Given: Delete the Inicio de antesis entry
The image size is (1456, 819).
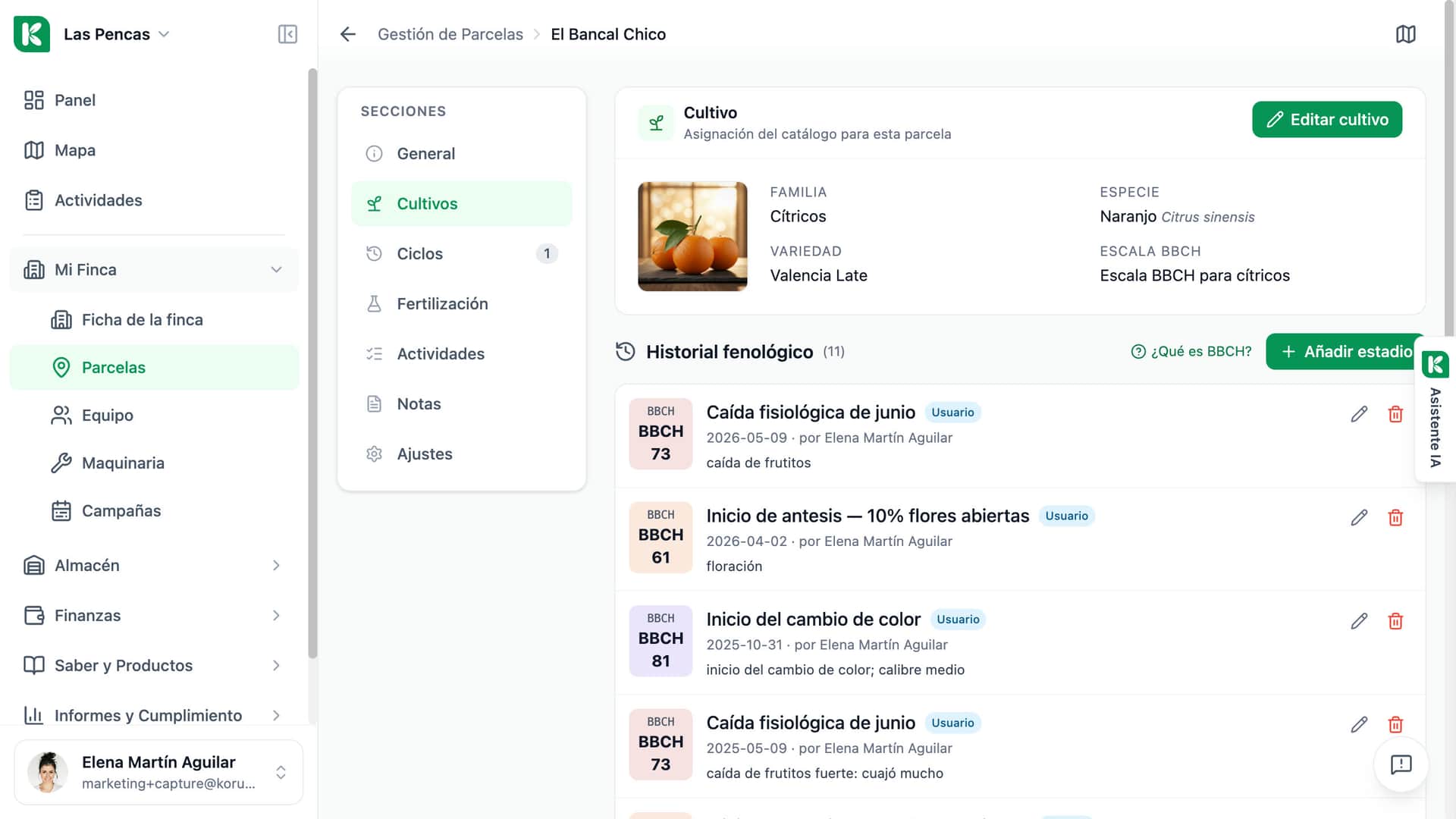Looking at the screenshot, I should click(x=1395, y=518).
